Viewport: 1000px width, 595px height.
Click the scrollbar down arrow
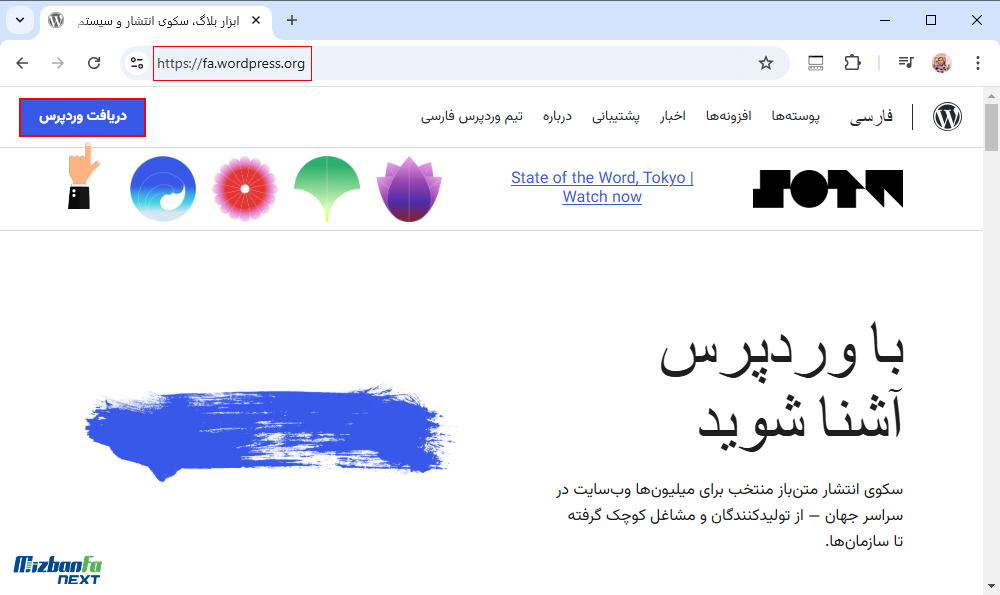pyautogui.click(x=991, y=585)
